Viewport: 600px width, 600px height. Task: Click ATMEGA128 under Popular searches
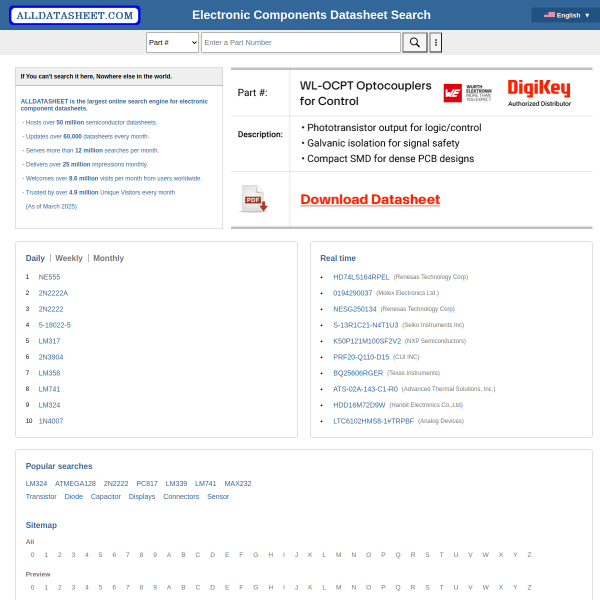(x=75, y=484)
